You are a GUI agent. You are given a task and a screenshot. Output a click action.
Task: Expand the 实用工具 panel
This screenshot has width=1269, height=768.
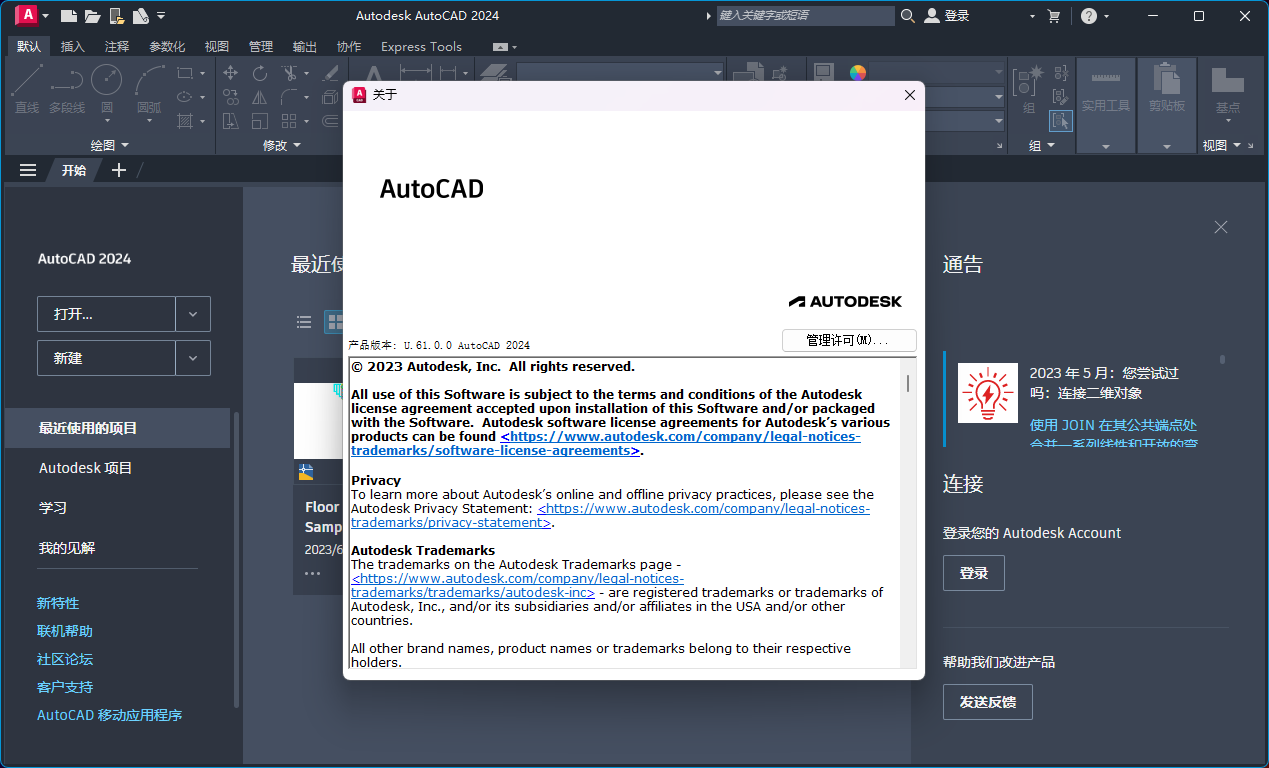click(x=1106, y=146)
